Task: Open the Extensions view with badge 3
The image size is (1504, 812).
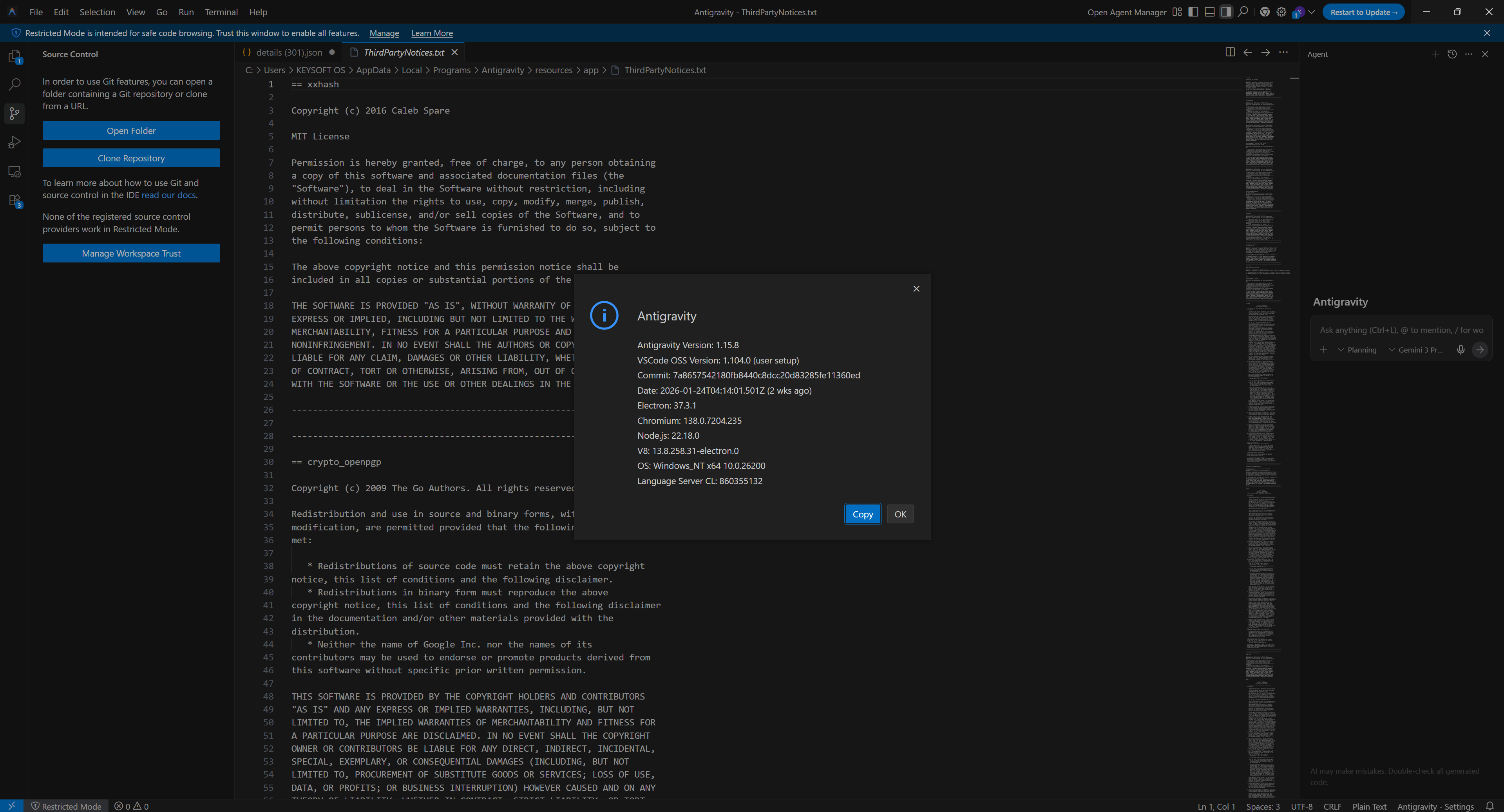Action: 14,201
